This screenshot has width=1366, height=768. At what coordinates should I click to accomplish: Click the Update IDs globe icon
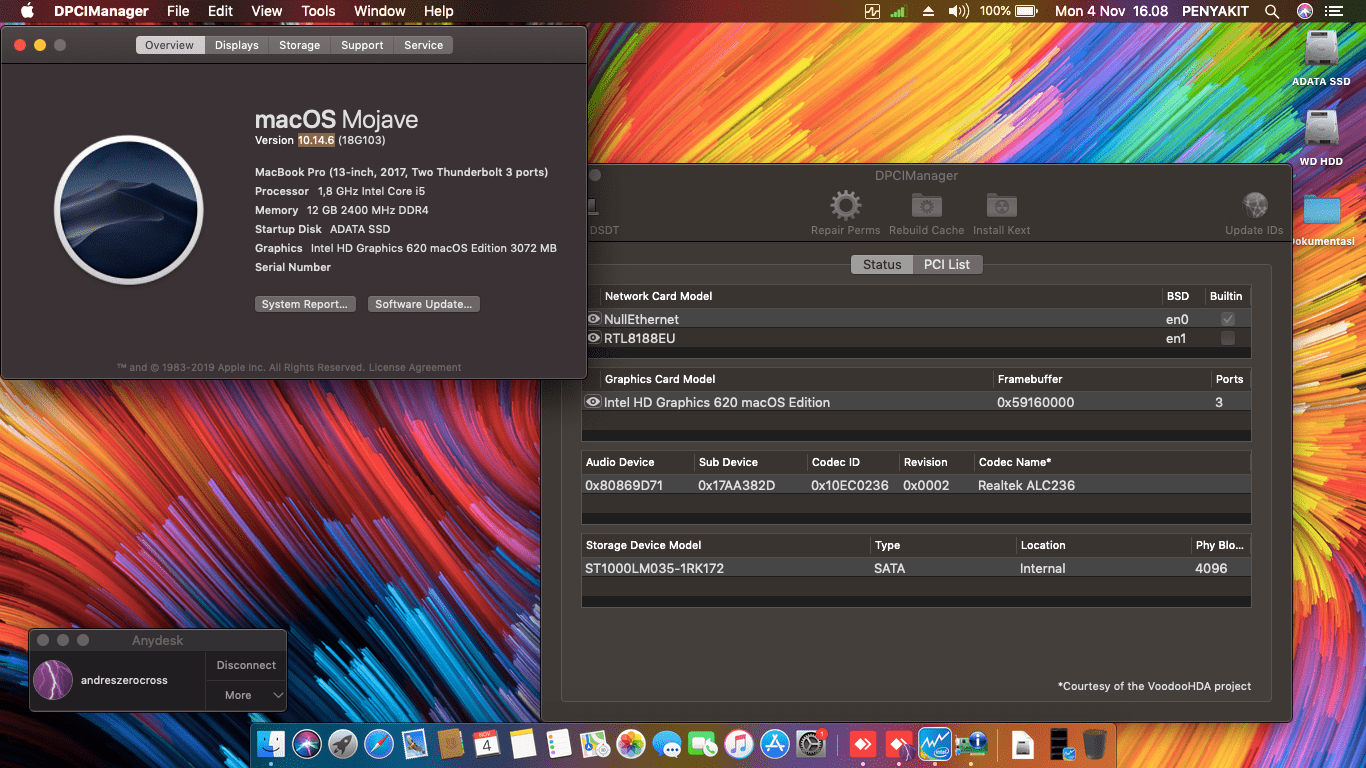[1253, 206]
